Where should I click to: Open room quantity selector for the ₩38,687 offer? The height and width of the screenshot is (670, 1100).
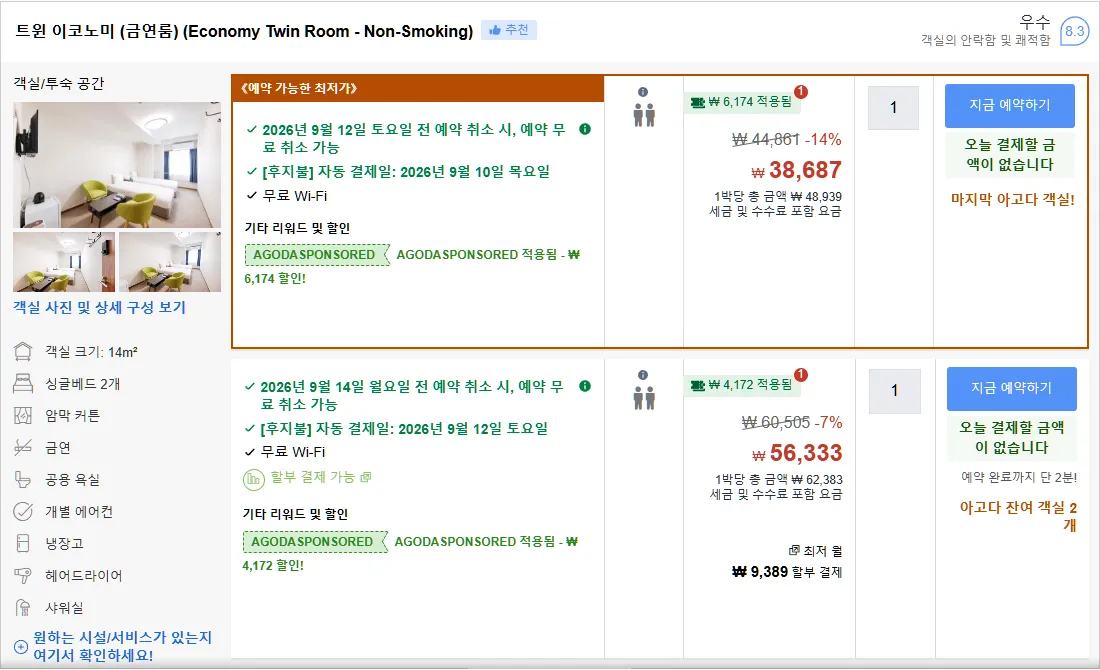tap(893, 108)
